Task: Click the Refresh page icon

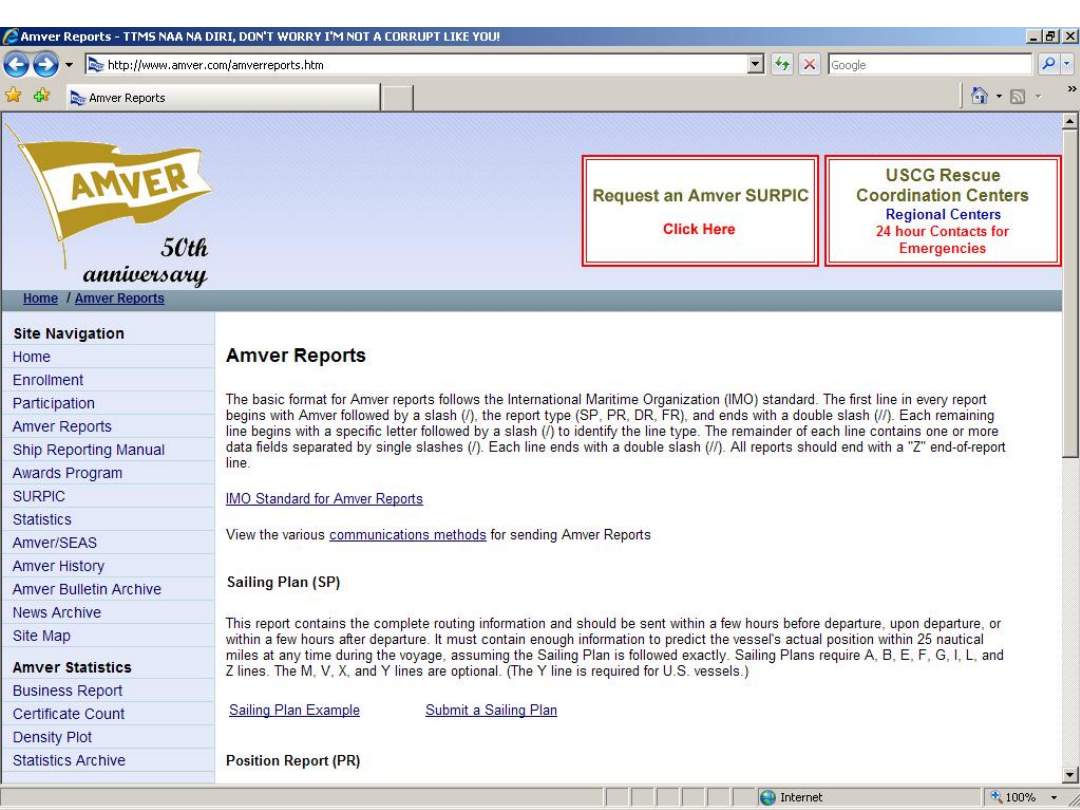Action: pyautogui.click(x=782, y=65)
